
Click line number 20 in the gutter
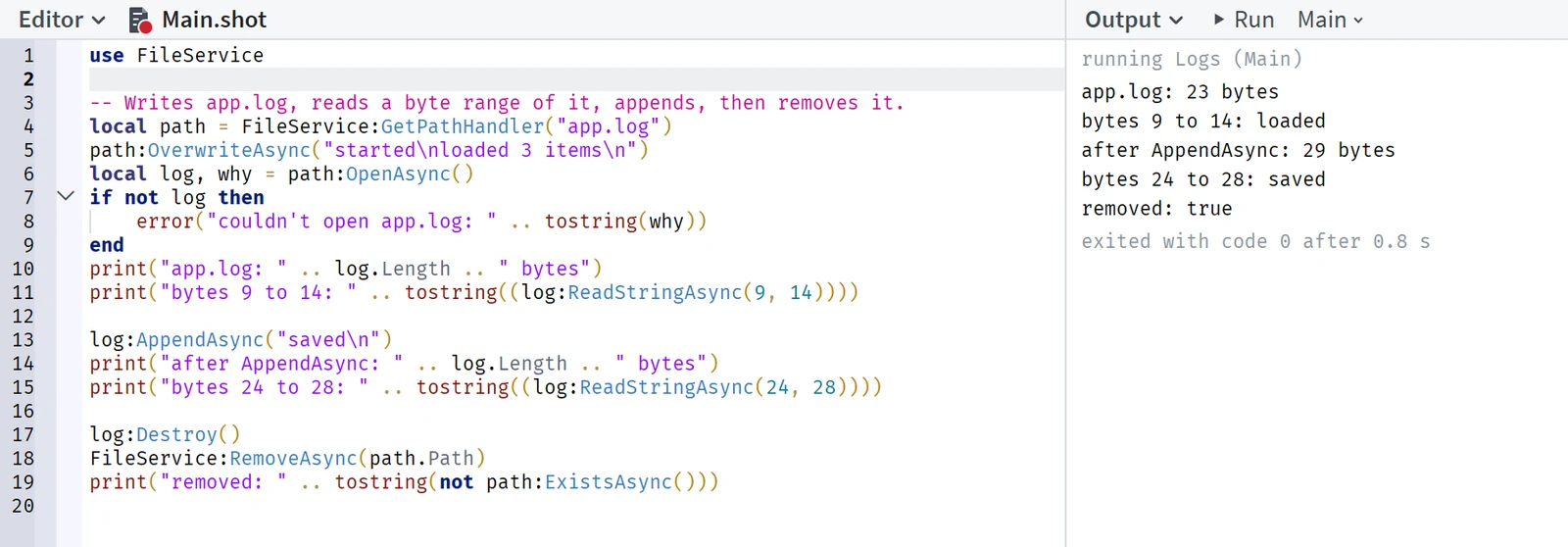tap(23, 506)
